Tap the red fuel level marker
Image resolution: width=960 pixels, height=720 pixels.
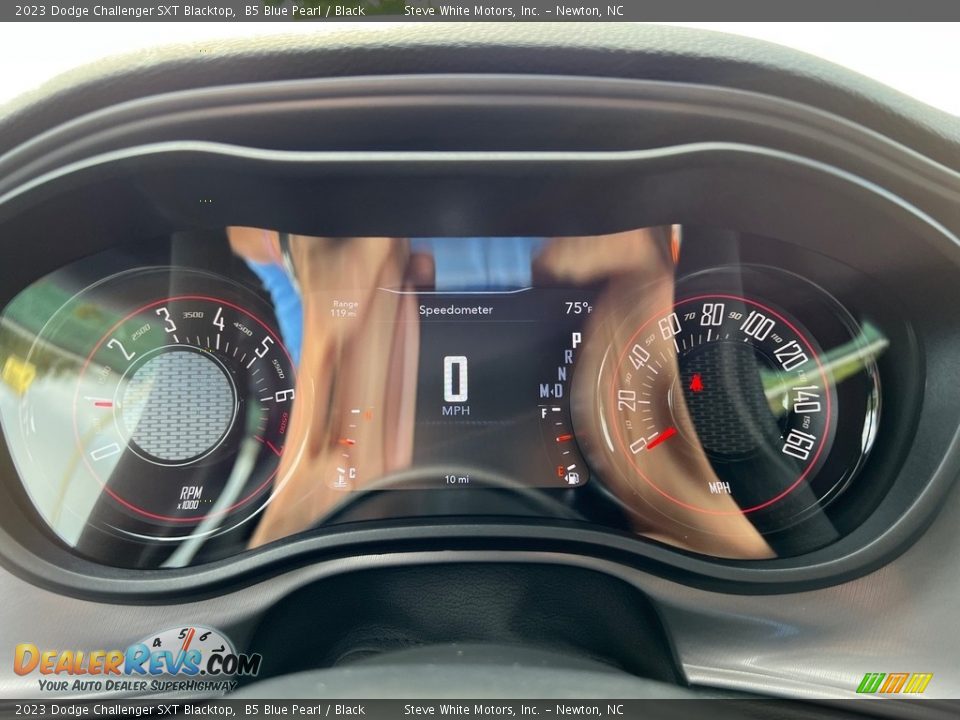pyautogui.click(x=564, y=438)
